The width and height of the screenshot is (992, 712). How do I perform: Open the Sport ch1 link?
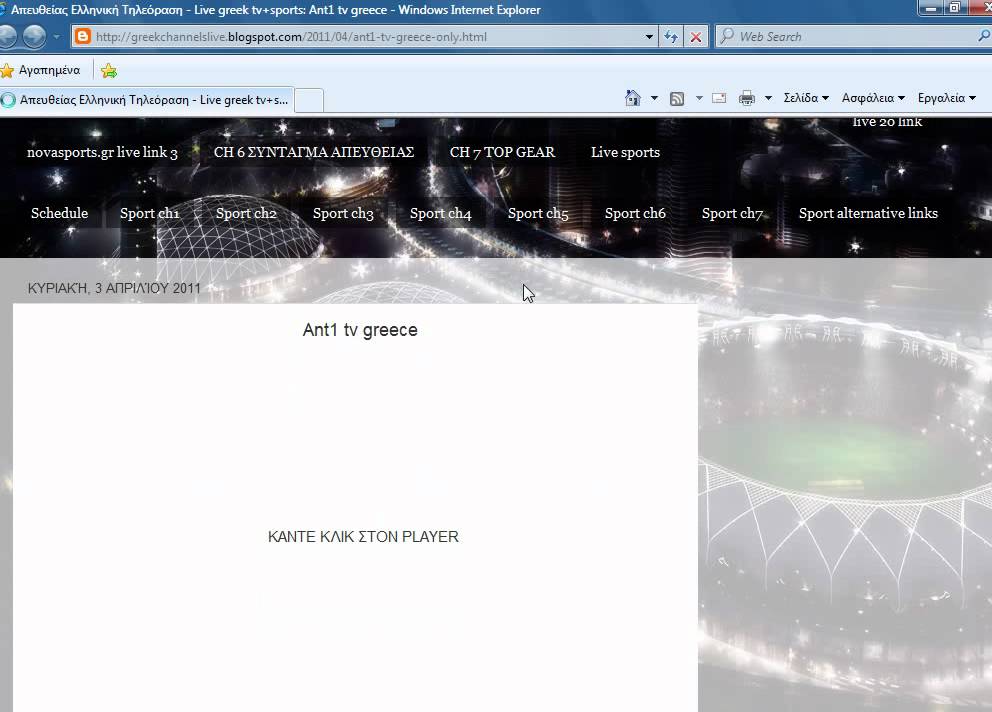tap(149, 213)
